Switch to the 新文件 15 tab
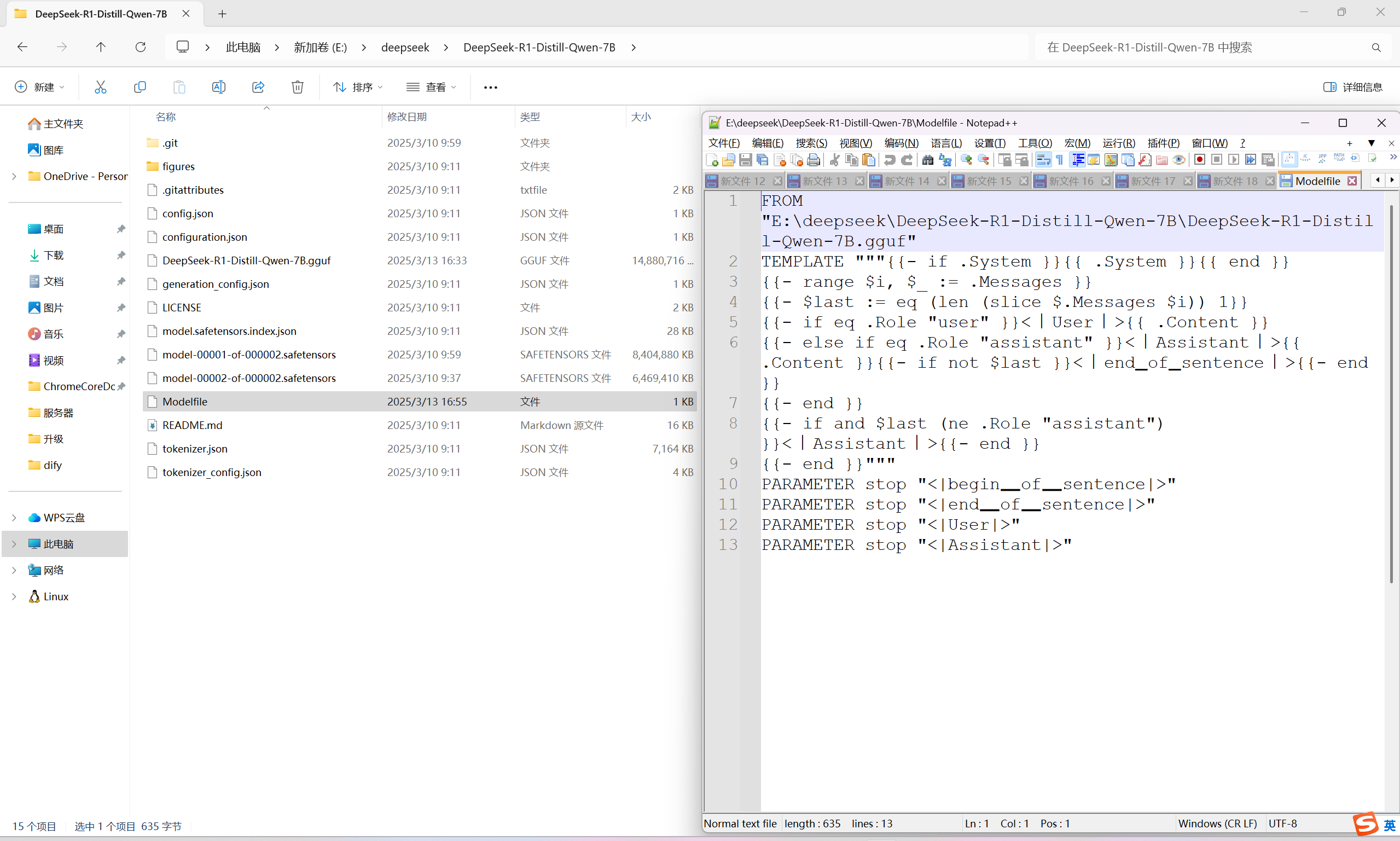Viewport: 1400px width, 841px height. tap(989, 181)
